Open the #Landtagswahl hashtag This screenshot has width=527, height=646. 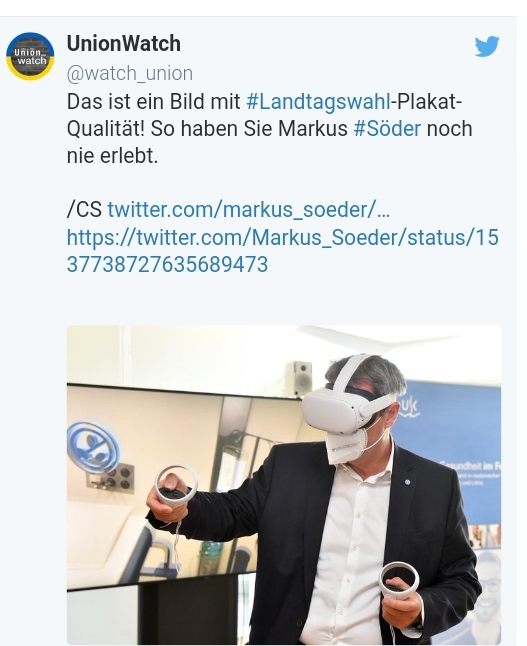point(318,101)
